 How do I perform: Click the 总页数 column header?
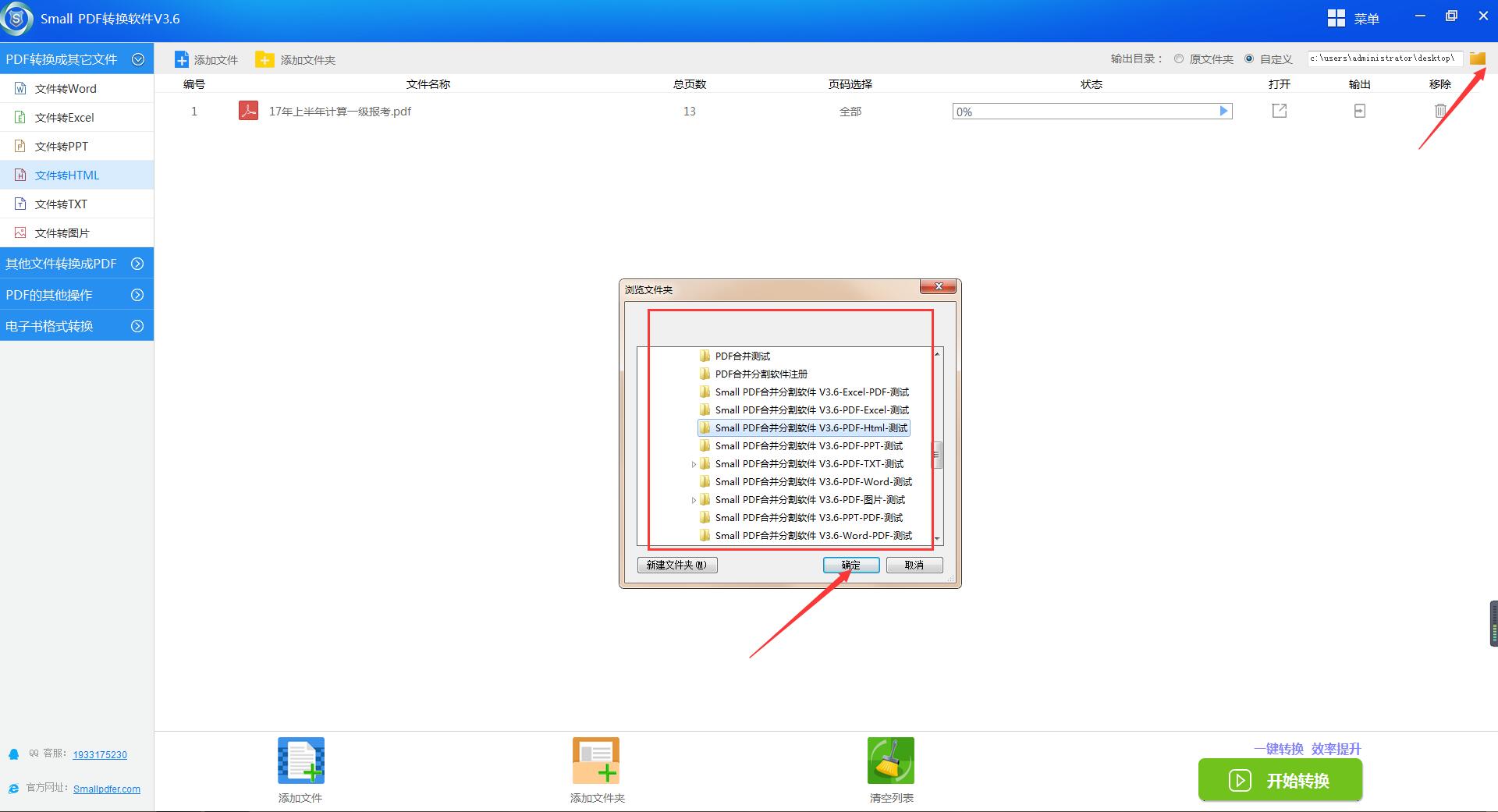(690, 83)
